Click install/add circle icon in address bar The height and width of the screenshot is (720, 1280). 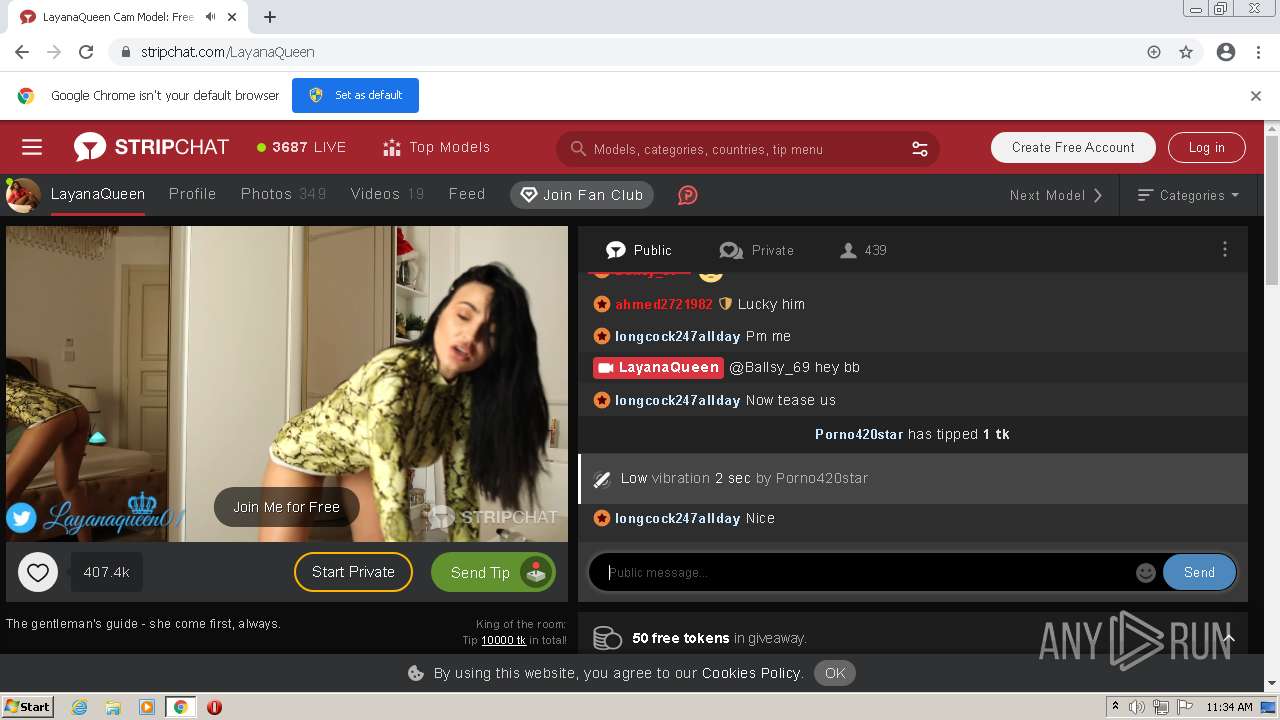[1154, 52]
